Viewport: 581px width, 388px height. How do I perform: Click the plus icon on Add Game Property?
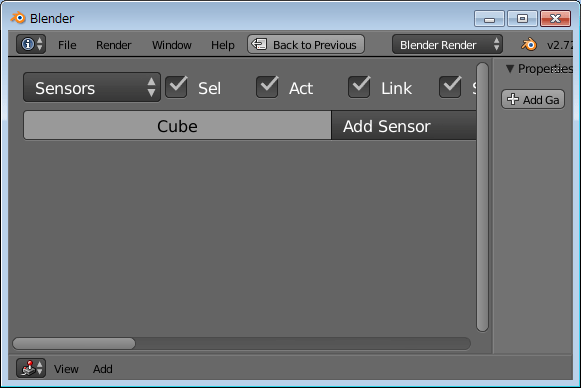point(513,99)
